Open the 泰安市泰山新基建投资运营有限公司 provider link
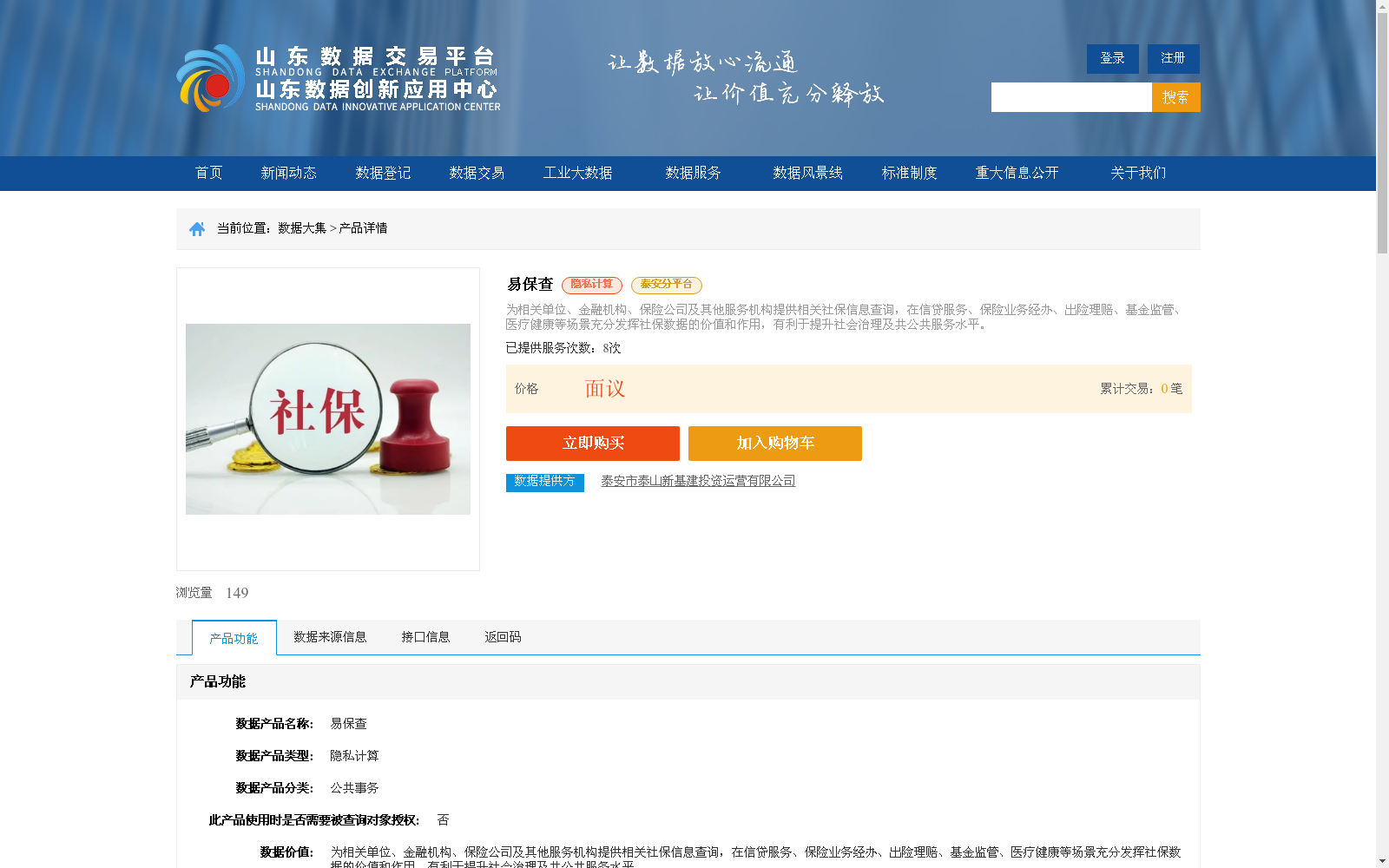This screenshot has height=868, width=1389. point(698,481)
